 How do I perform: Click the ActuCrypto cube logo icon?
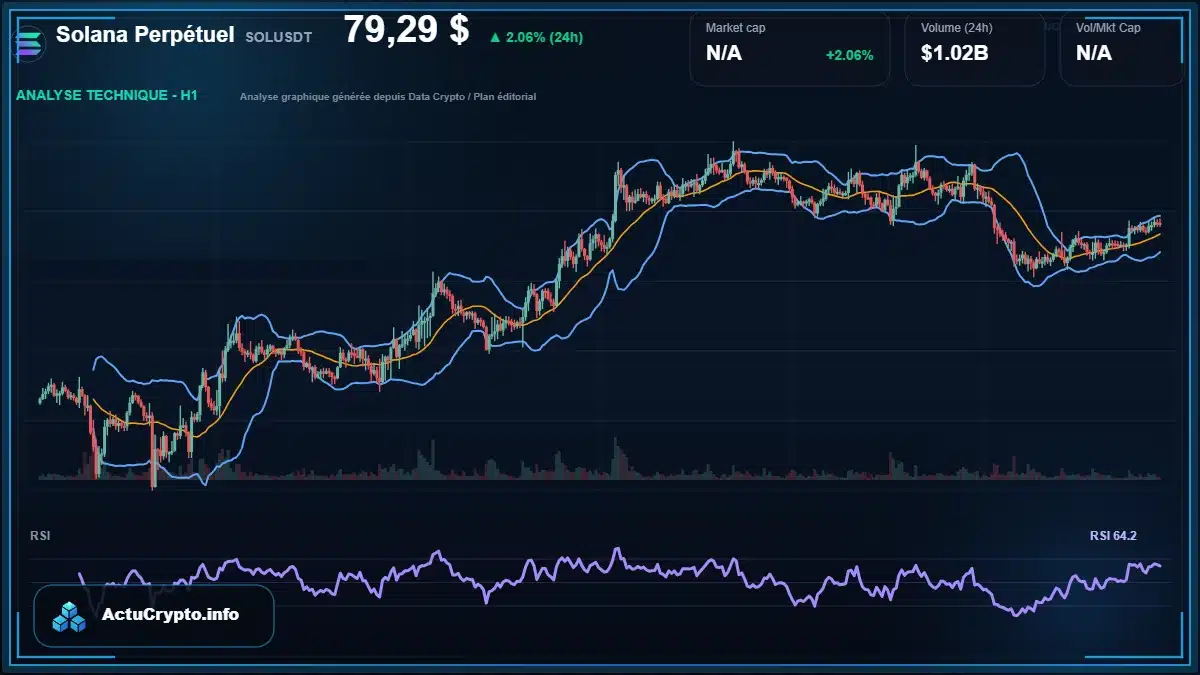(71, 616)
